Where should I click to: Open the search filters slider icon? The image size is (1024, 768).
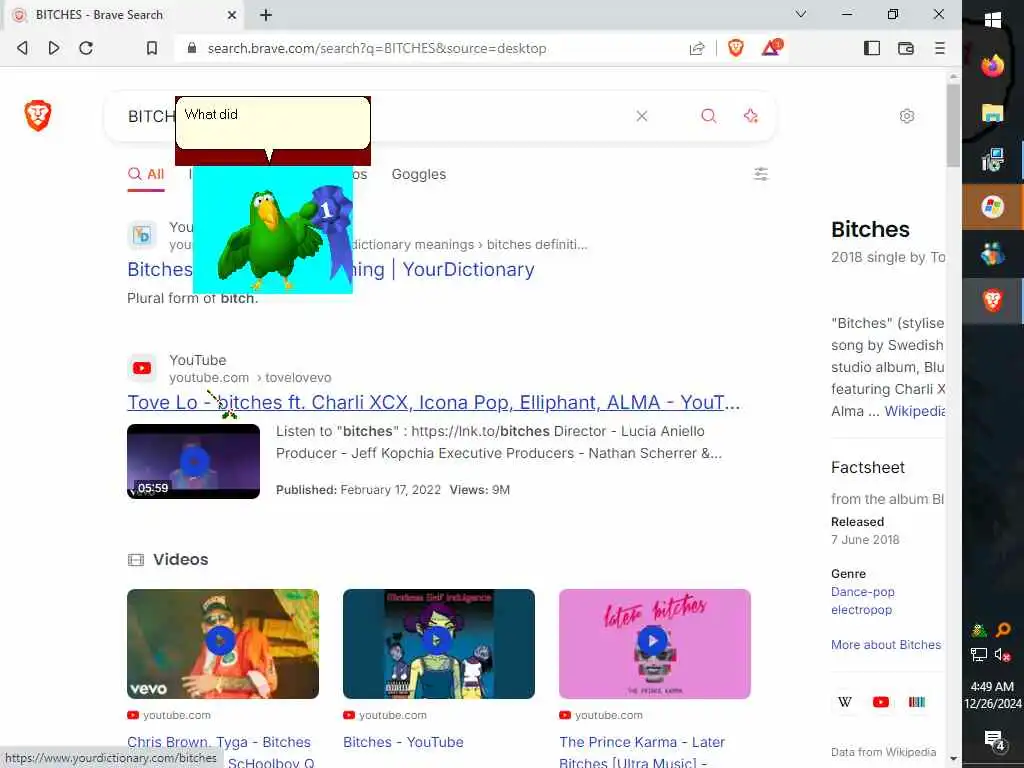[x=761, y=174]
